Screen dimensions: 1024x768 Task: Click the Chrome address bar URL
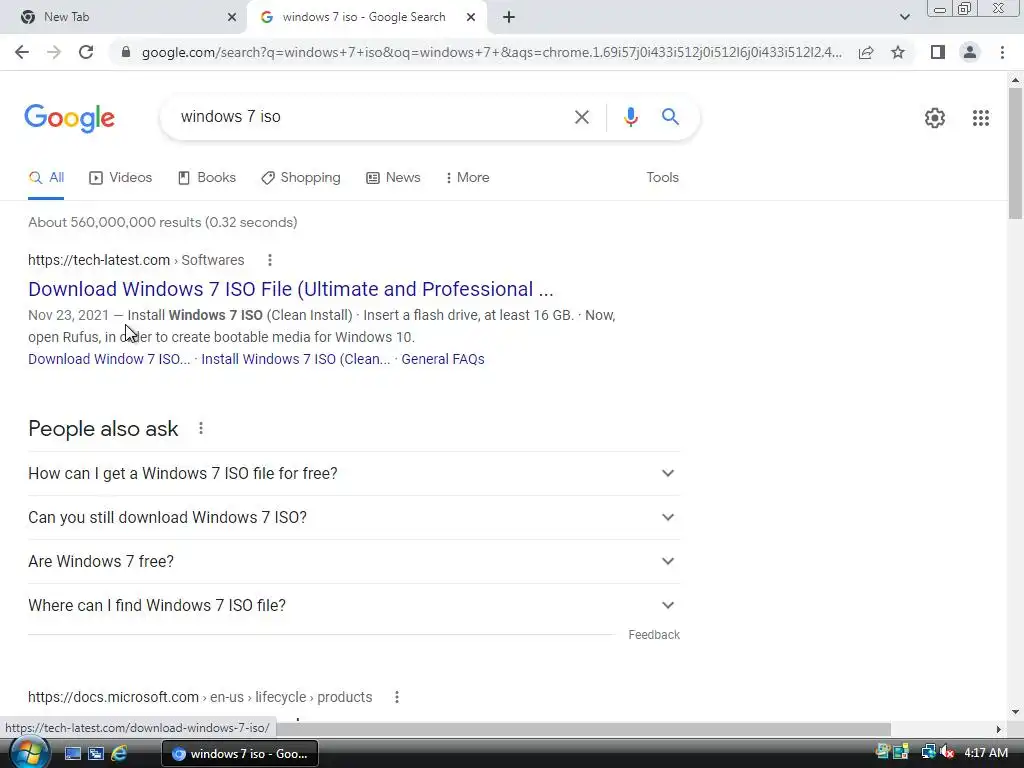[491, 52]
